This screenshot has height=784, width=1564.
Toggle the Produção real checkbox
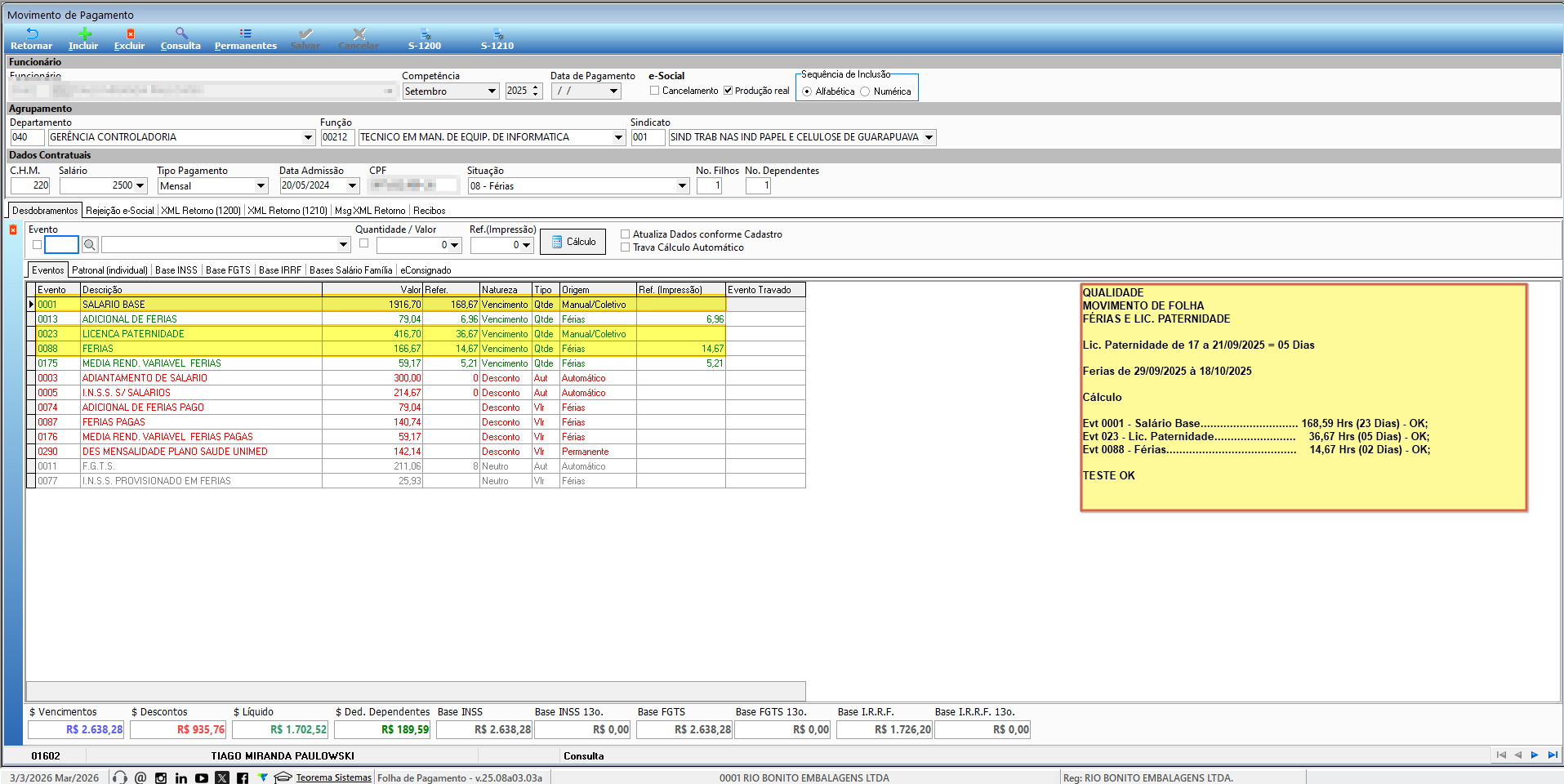728,91
